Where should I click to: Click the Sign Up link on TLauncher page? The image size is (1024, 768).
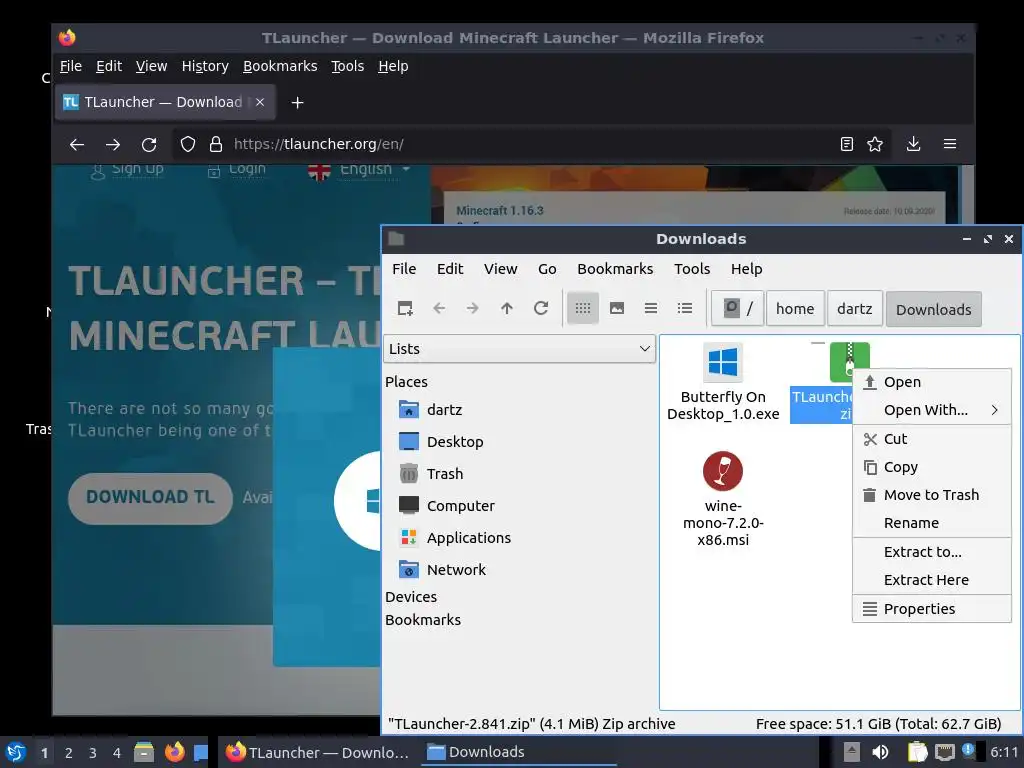[127, 170]
